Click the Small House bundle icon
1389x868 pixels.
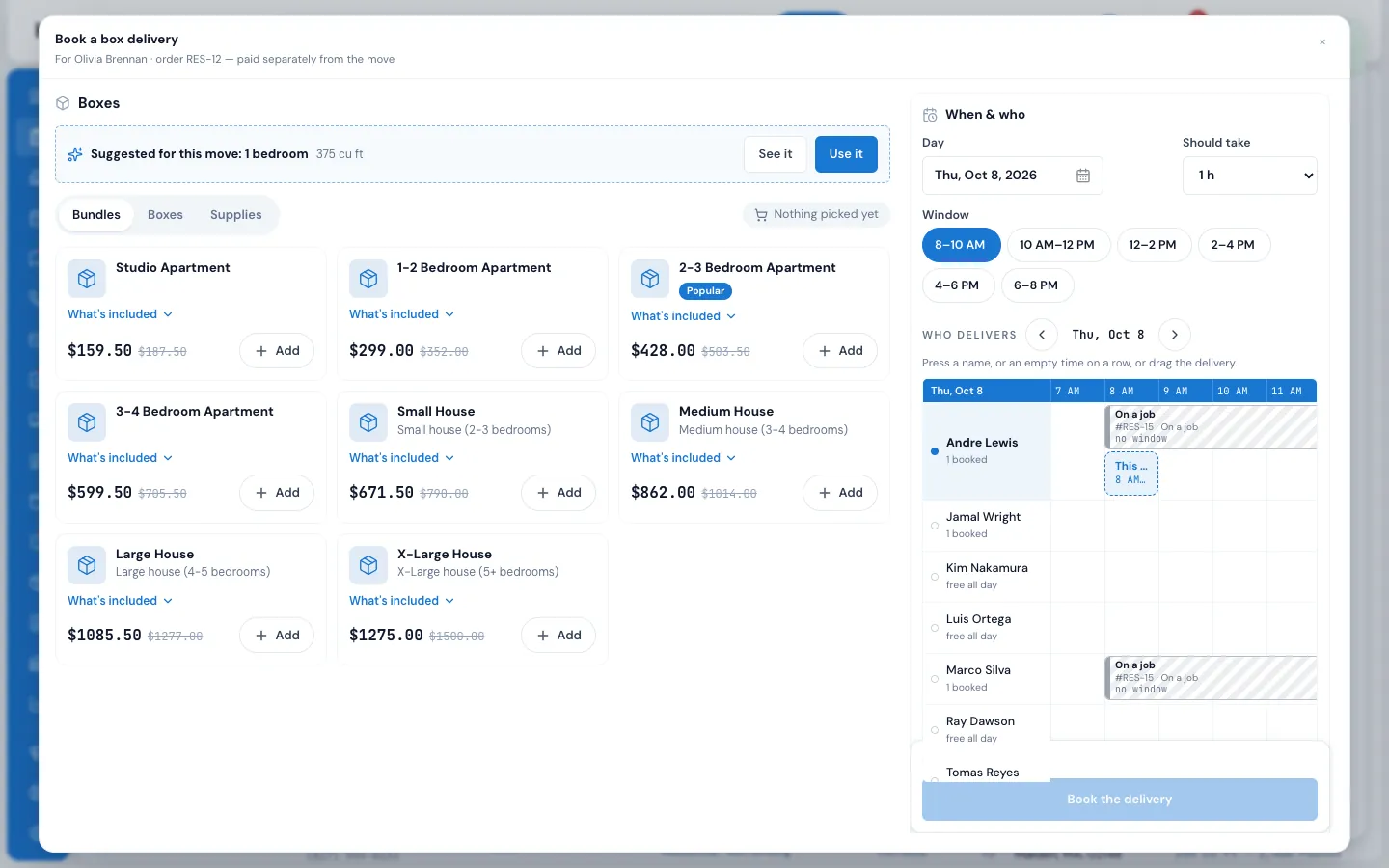coord(368,422)
